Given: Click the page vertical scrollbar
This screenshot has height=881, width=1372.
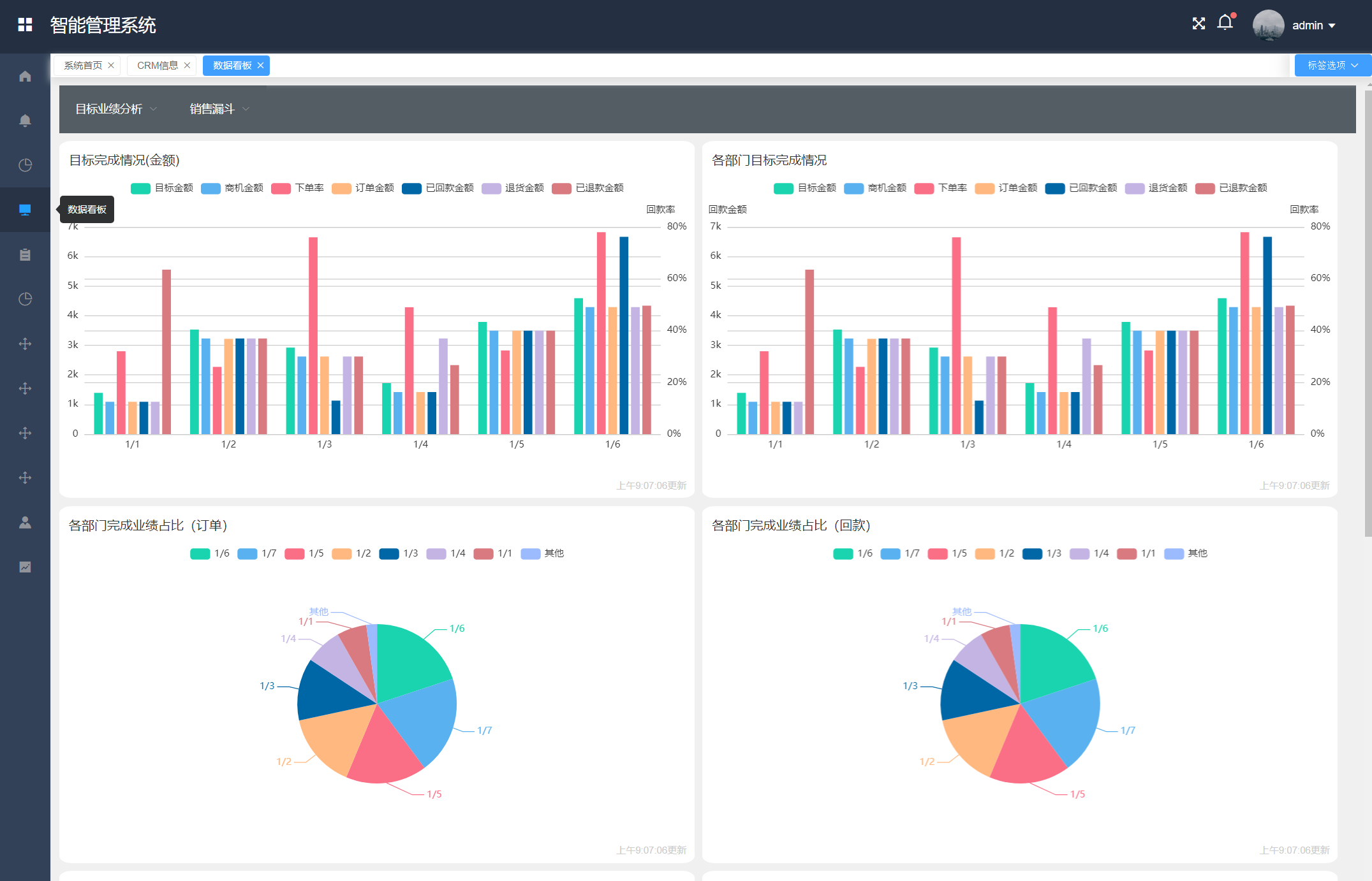Looking at the screenshot, I should point(1368,312).
